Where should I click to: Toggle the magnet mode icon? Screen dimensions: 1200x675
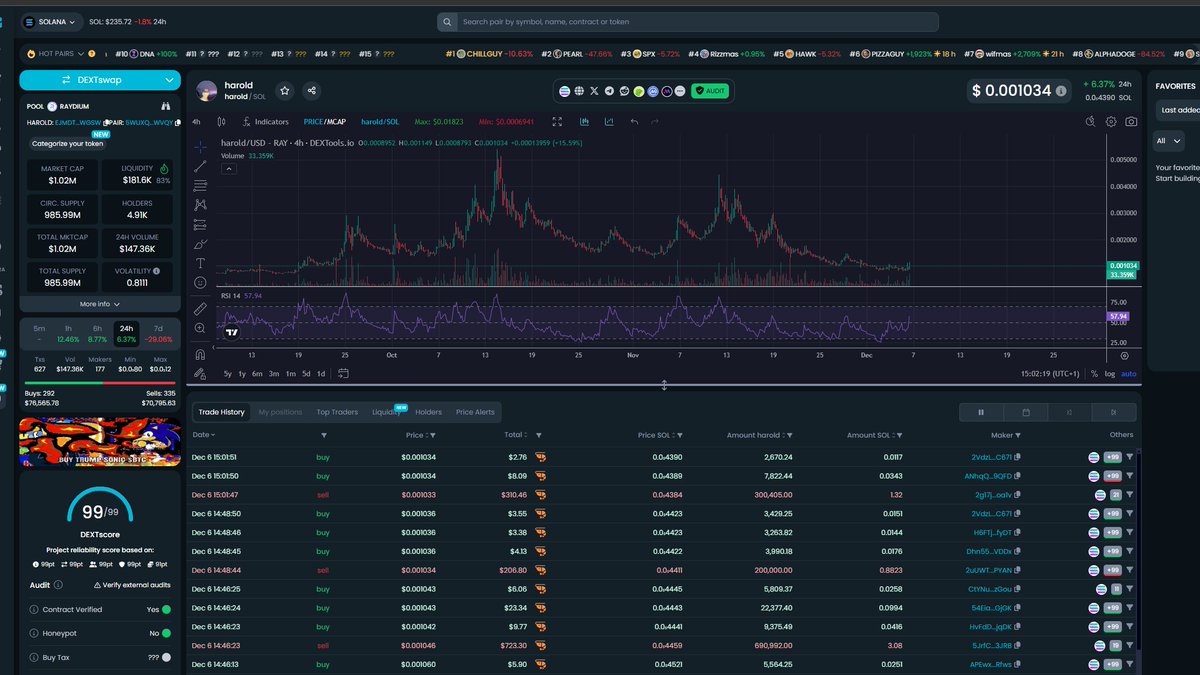(x=200, y=354)
